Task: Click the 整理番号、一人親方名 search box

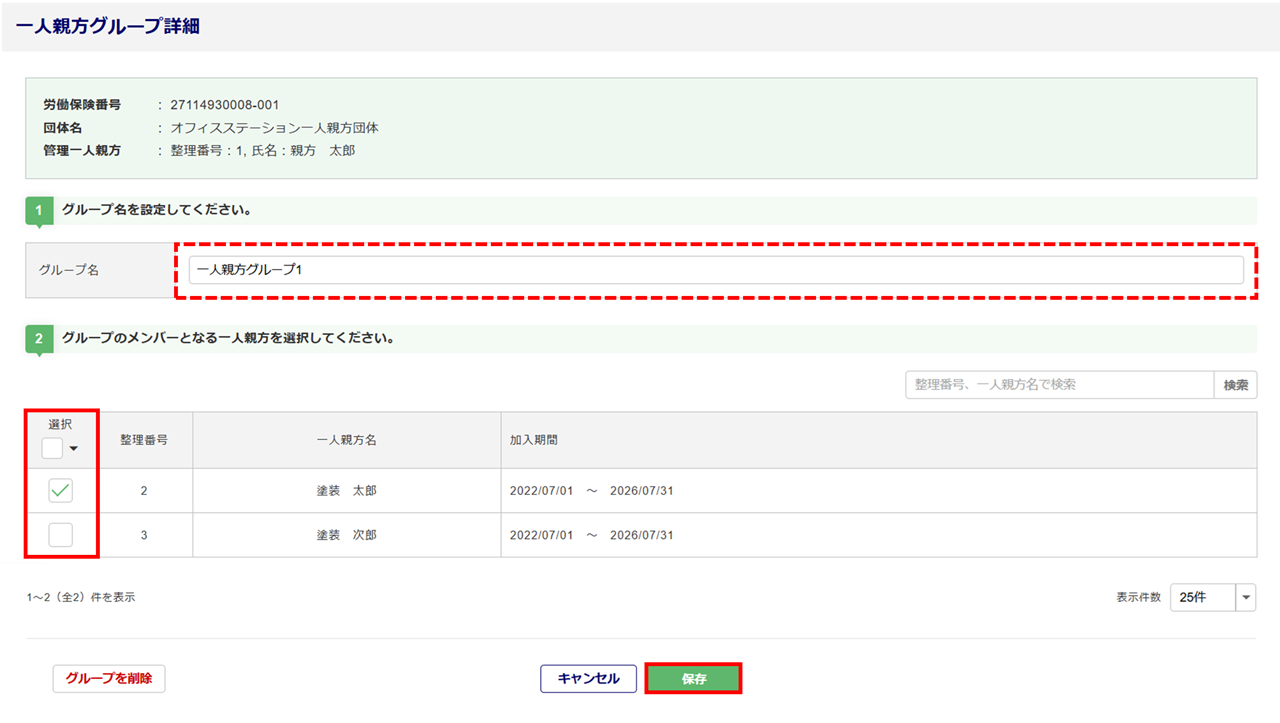Action: pos(1058,385)
